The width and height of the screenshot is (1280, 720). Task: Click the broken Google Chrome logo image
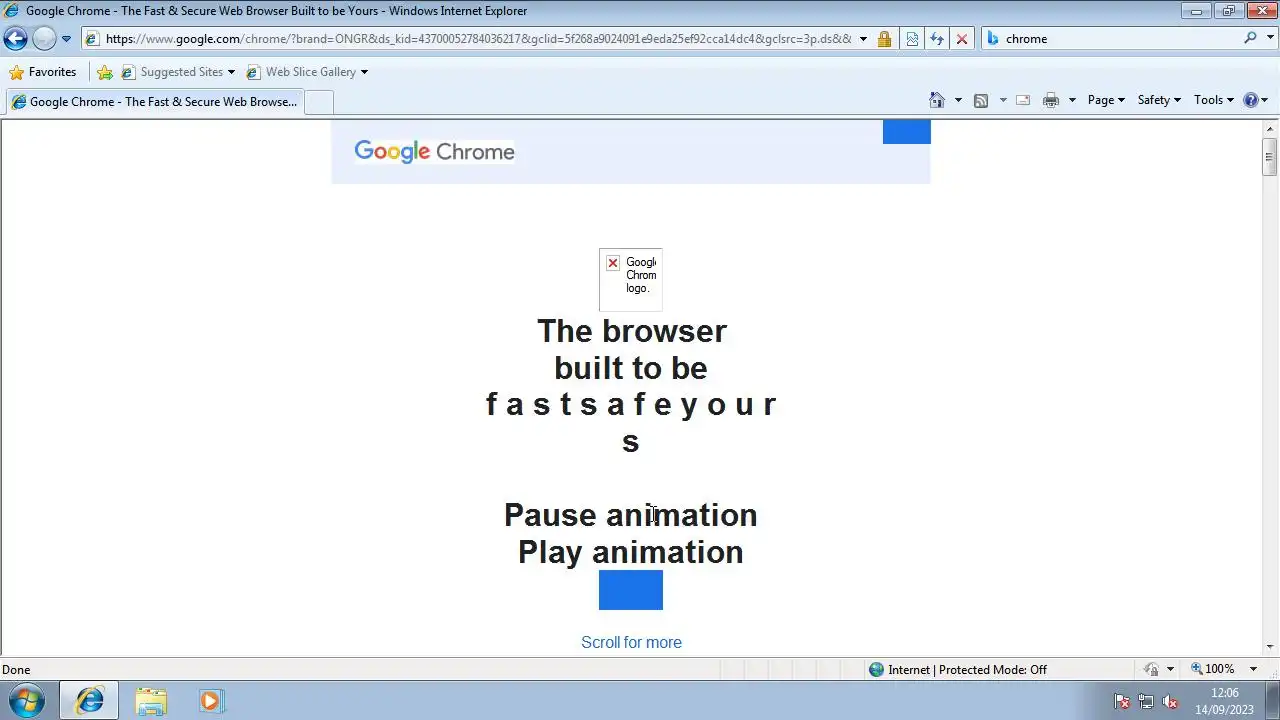click(x=631, y=279)
